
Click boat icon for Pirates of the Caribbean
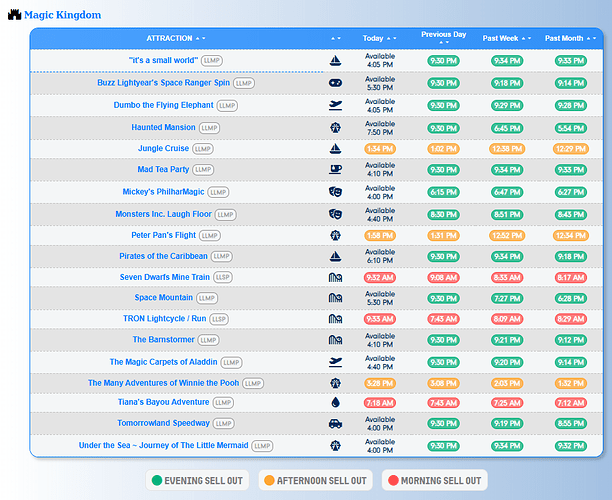tap(335, 256)
